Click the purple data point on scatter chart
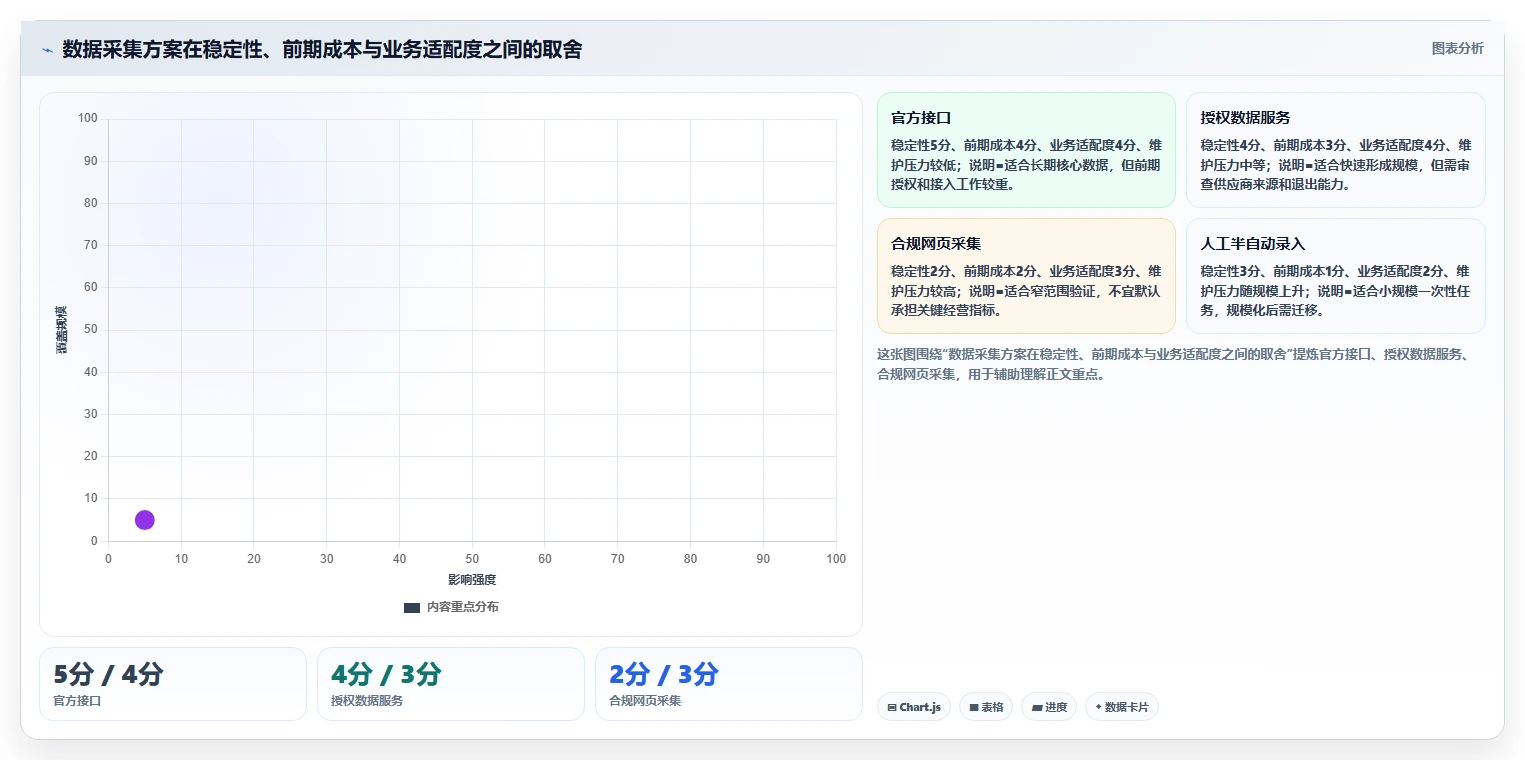This screenshot has height=760, width=1525. coord(144,520)
